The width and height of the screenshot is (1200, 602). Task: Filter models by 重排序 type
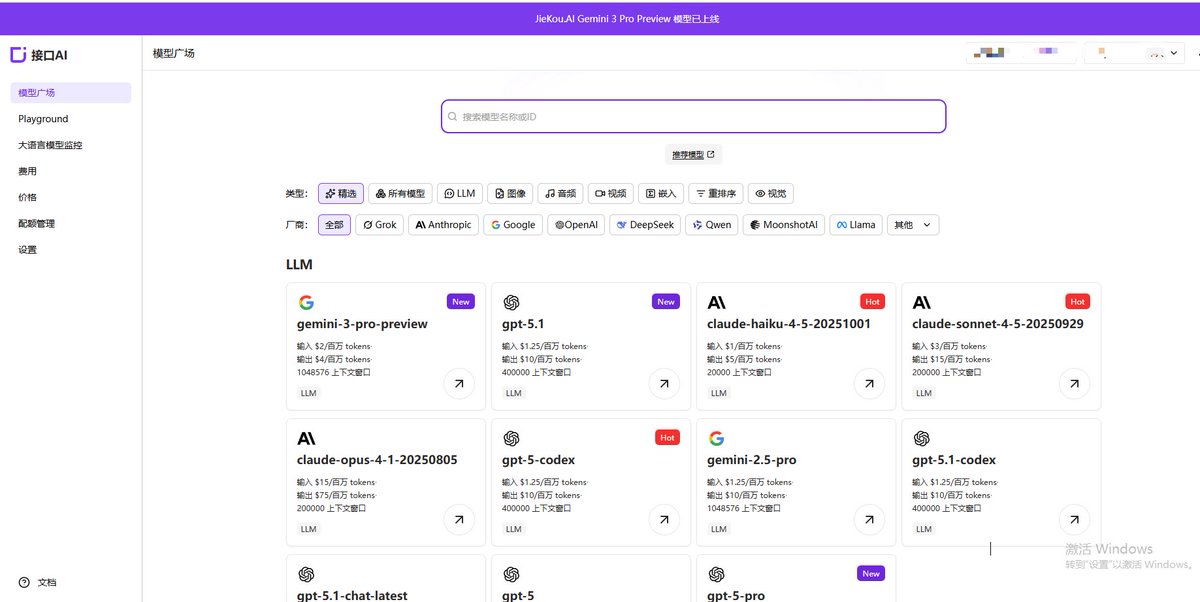716,193
